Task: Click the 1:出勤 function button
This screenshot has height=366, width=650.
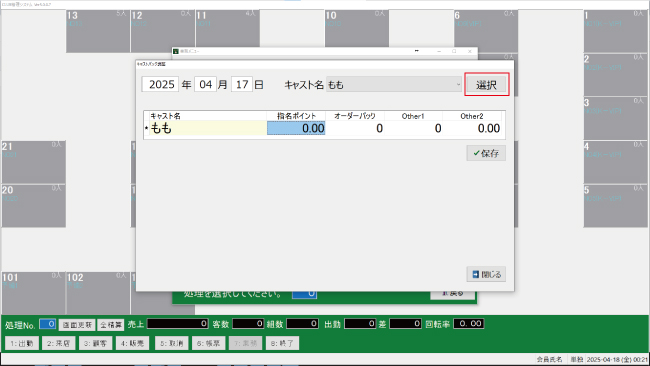Action: [22, 343]
